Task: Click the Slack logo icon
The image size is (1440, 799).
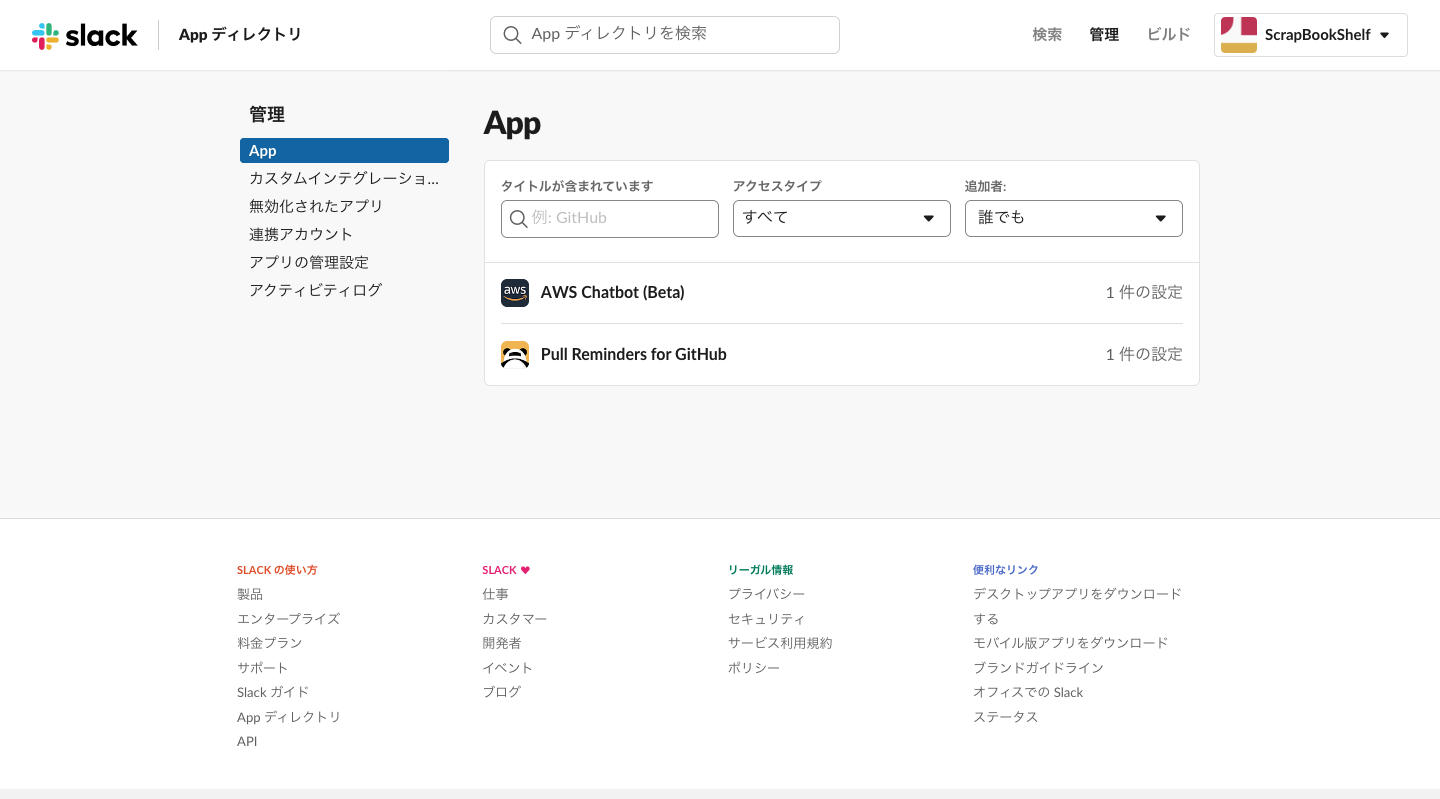Action: (x=46, y=36)
